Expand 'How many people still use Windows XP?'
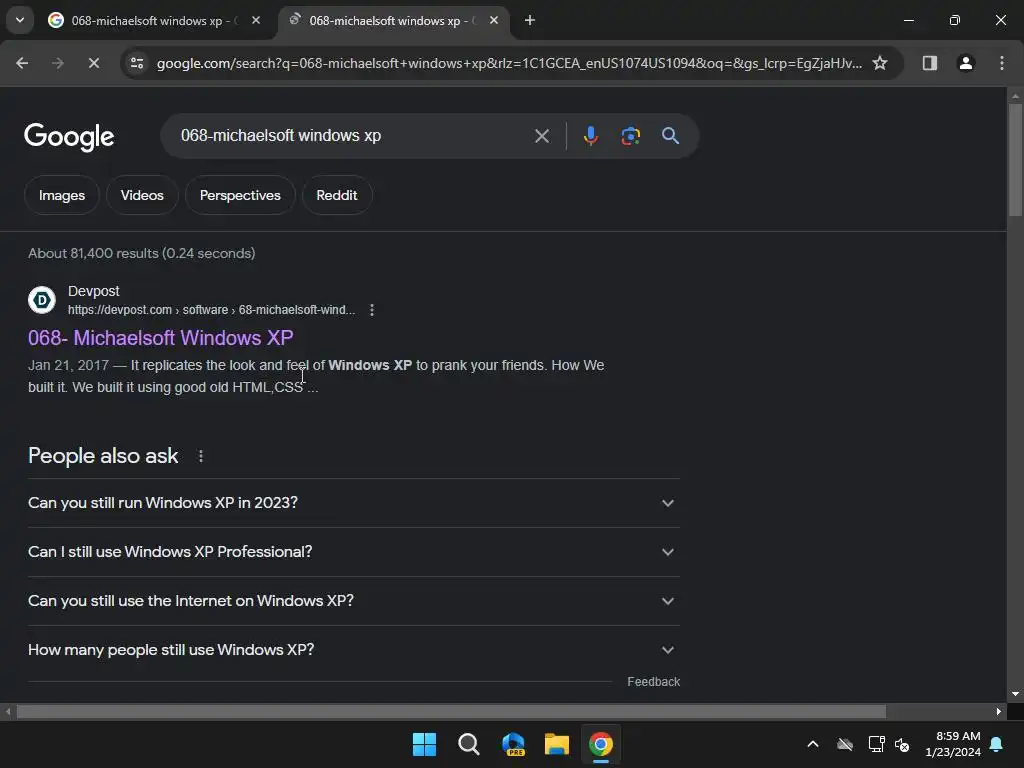Image resolution: width=1024 pixels, height=768 pixels. point(353,650)
